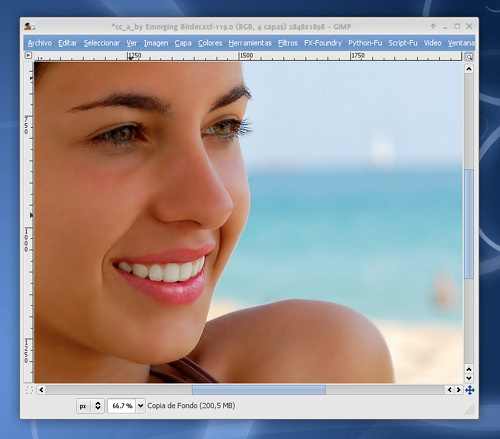Toggle zoom image when window size changes icon
Viewport: 500px width, 439px height.
(x=469, y=57)
